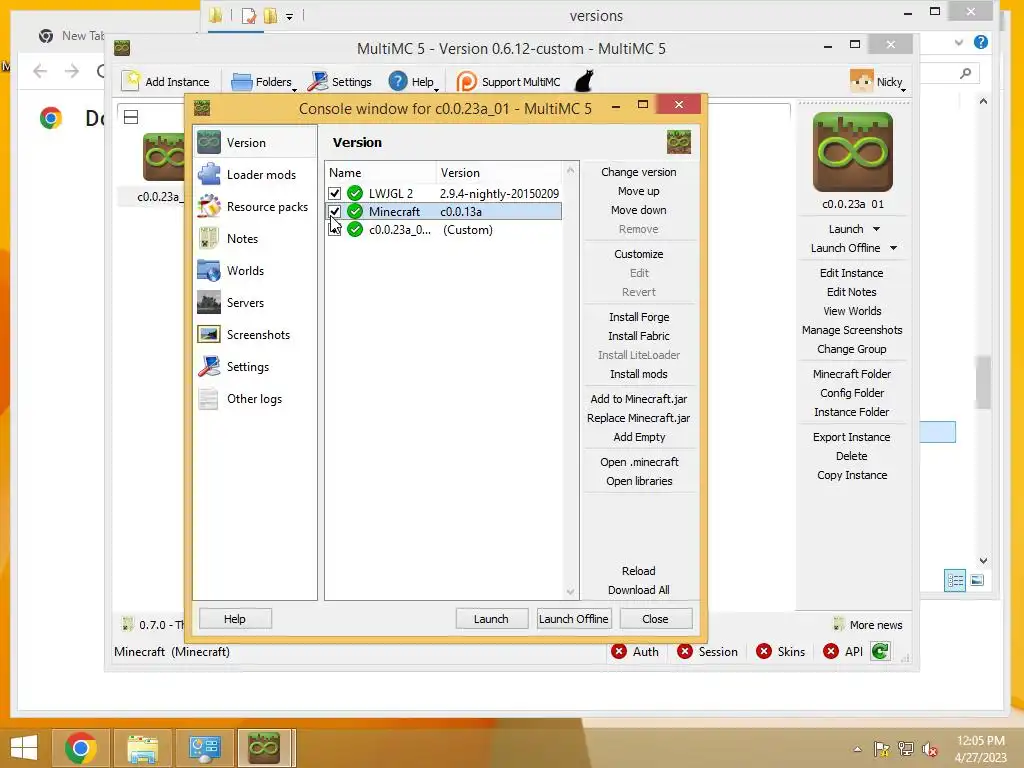
Task: Click the Name column header
Action: [x=381, y=172]
